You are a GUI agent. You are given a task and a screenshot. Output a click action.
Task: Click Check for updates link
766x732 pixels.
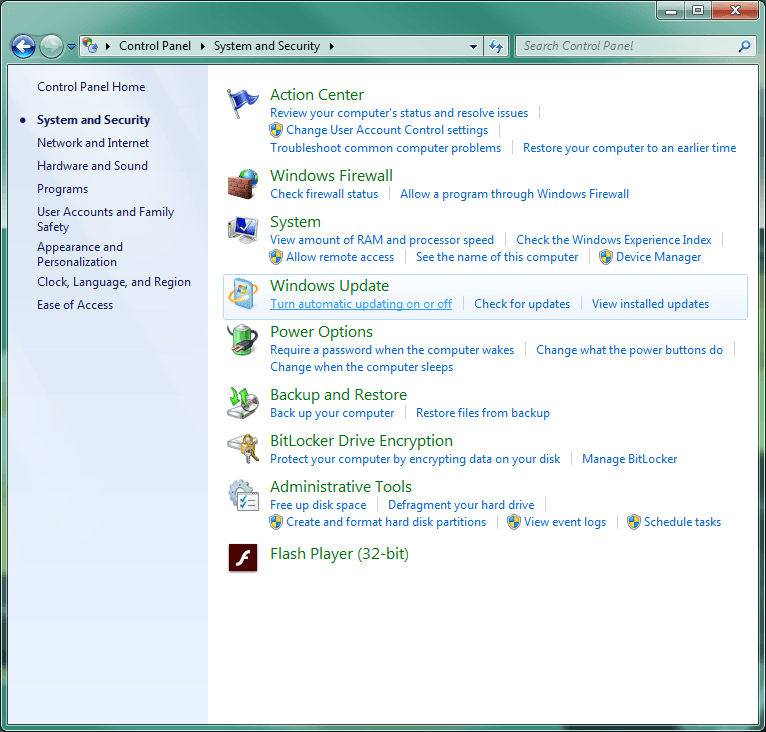(522, 304)
